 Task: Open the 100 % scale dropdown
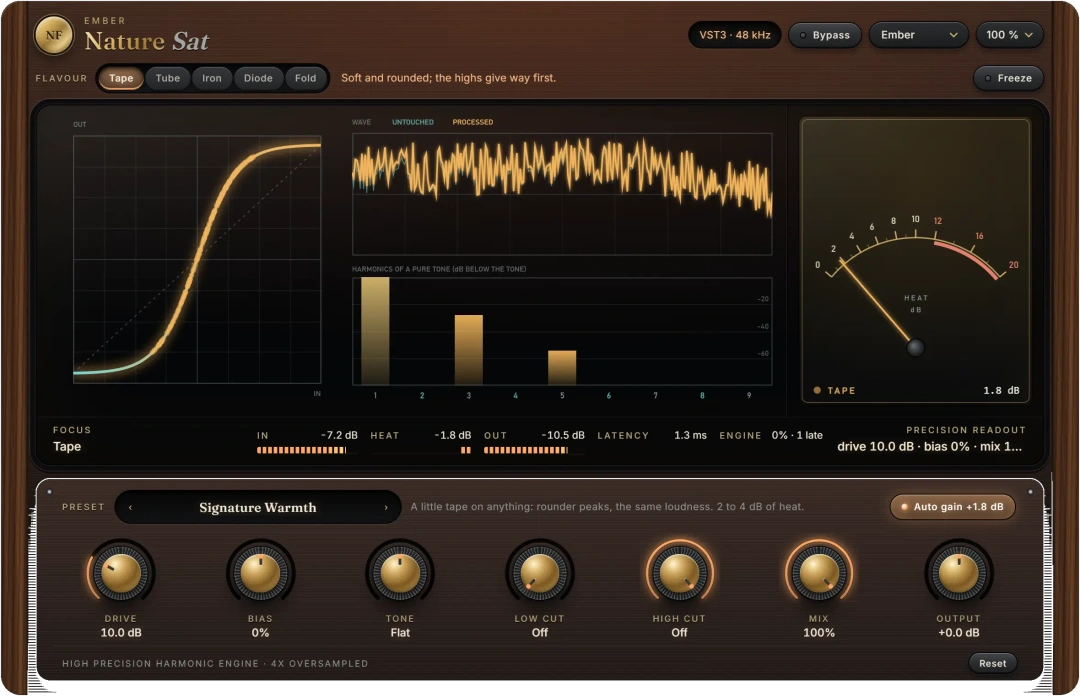(1009, 35)
